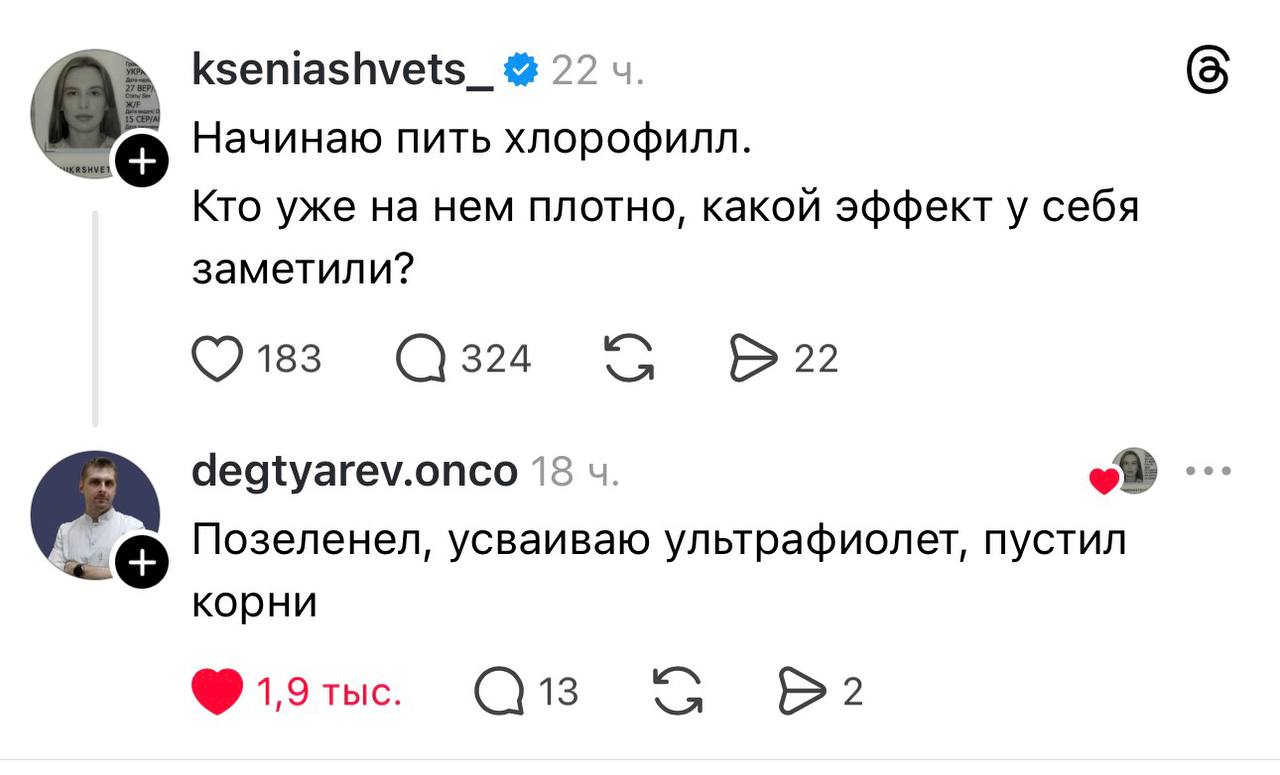
Task: Open three-dot menu on degtyarev.onco reply
Action: tap(1207, 471)
